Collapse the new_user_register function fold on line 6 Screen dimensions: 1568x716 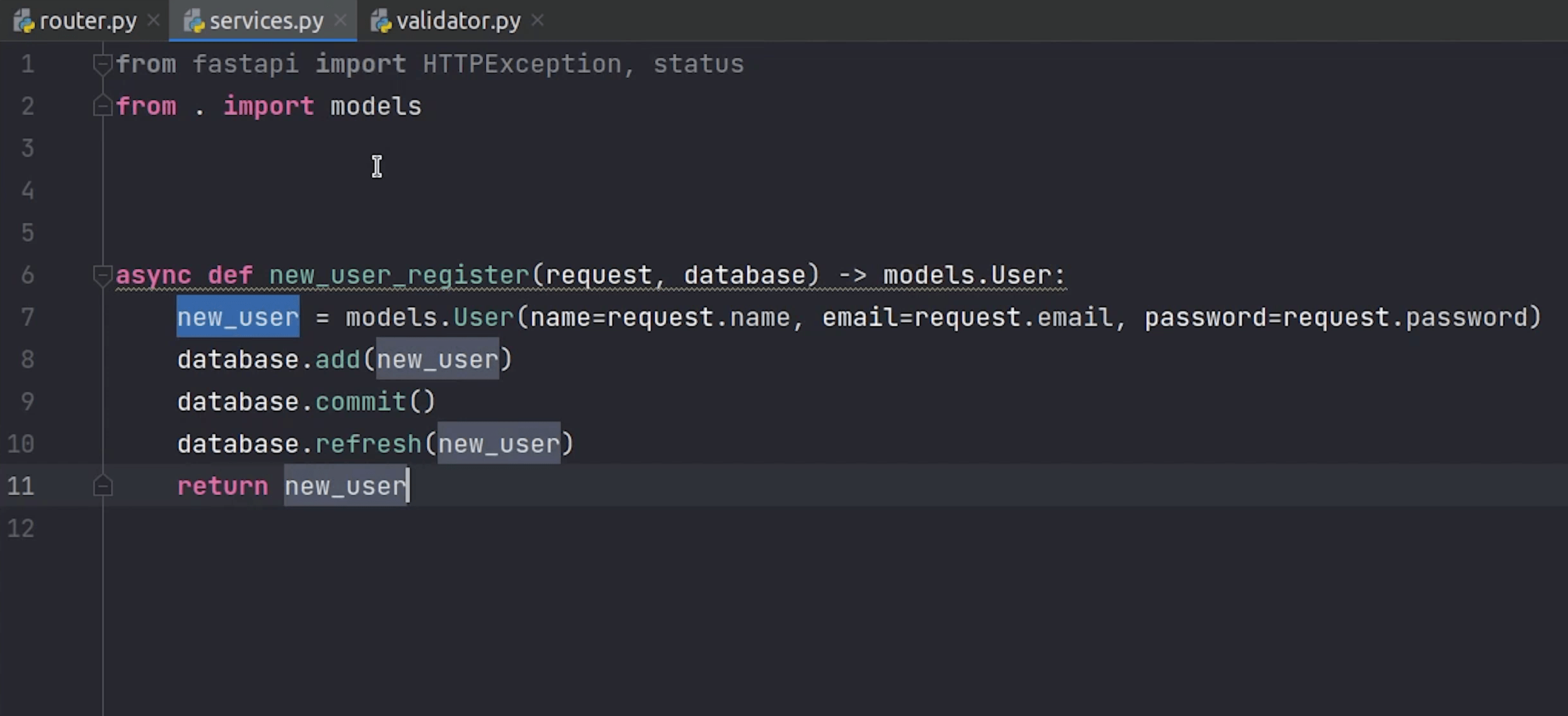102,275
